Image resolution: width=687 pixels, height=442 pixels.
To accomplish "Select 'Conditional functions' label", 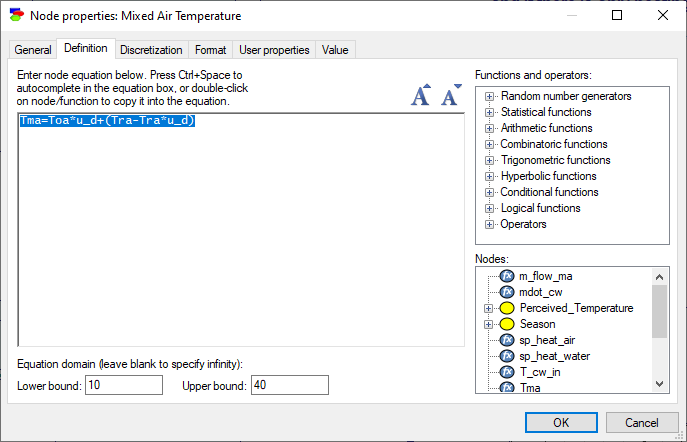I will tap(549, 192).
